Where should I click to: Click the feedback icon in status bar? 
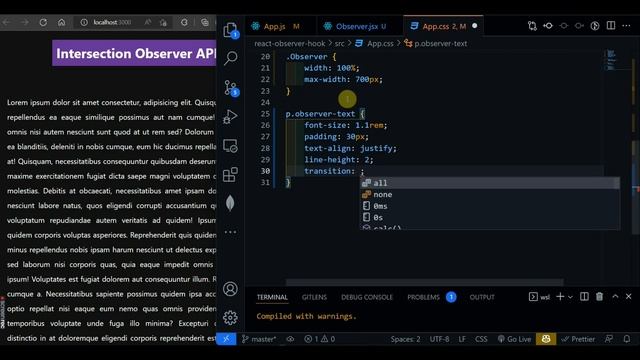pyautogui.click(x=609, y=339)
